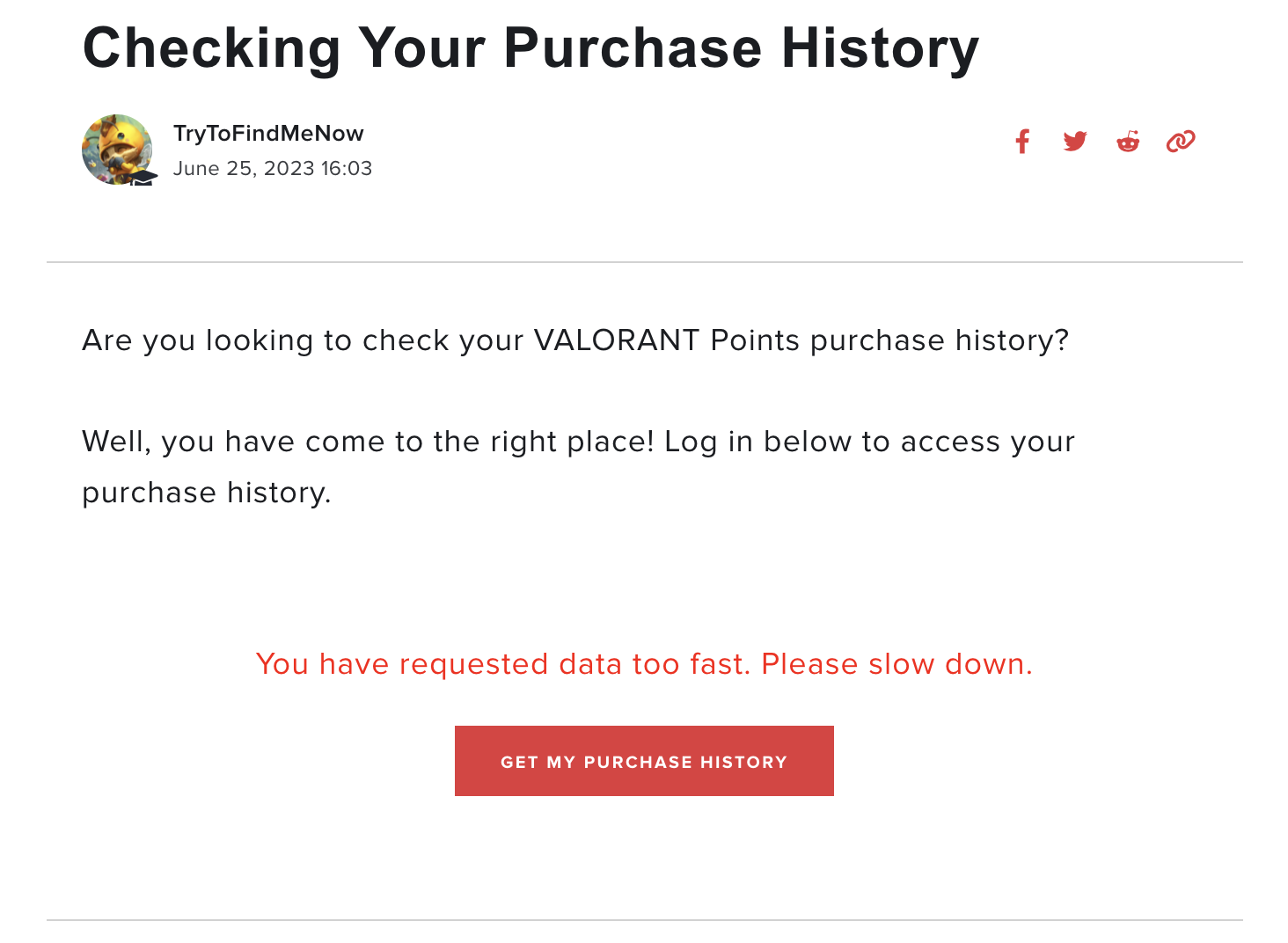1288x943 pixels.
Task: Open TryToFindMeNow's profile avatar
Action: coord(116,148)
